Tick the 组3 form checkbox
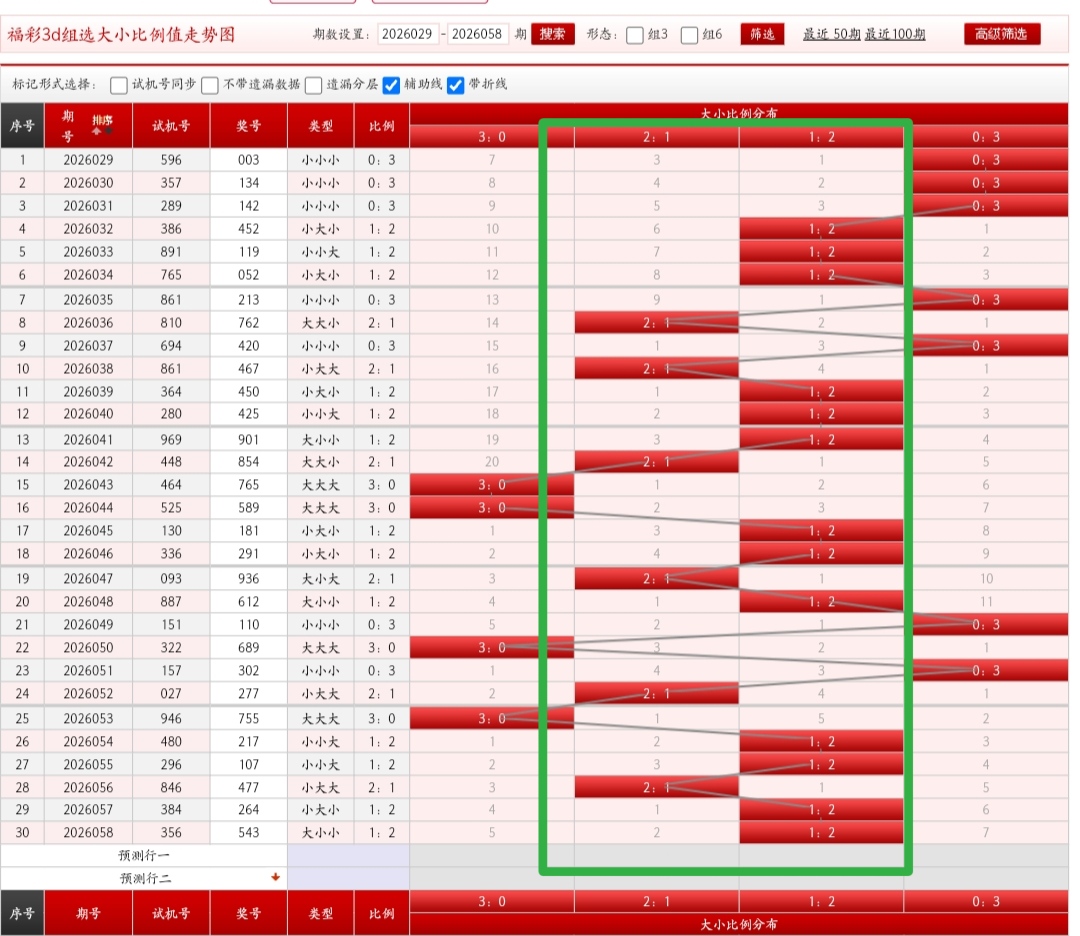The width and height of the screenshot is (1080, 936). 635,35
